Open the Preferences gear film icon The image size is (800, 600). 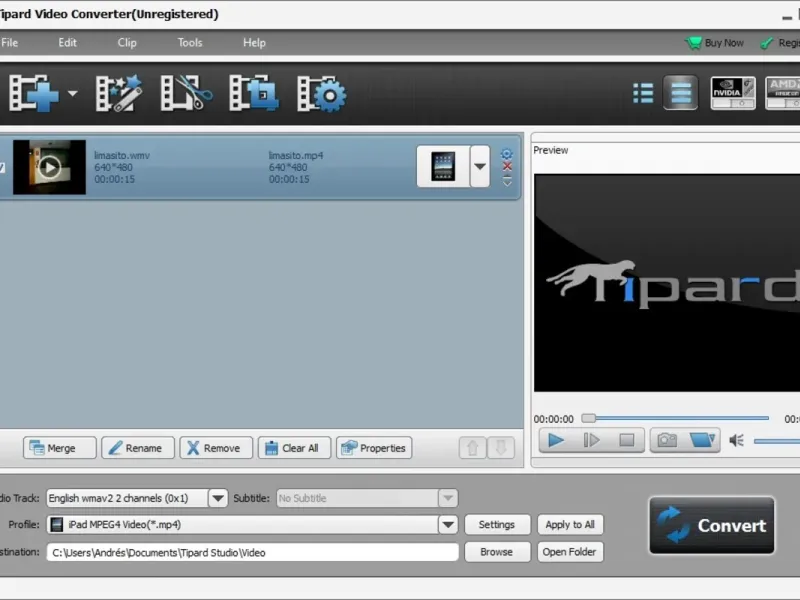(x=321, y=93)
